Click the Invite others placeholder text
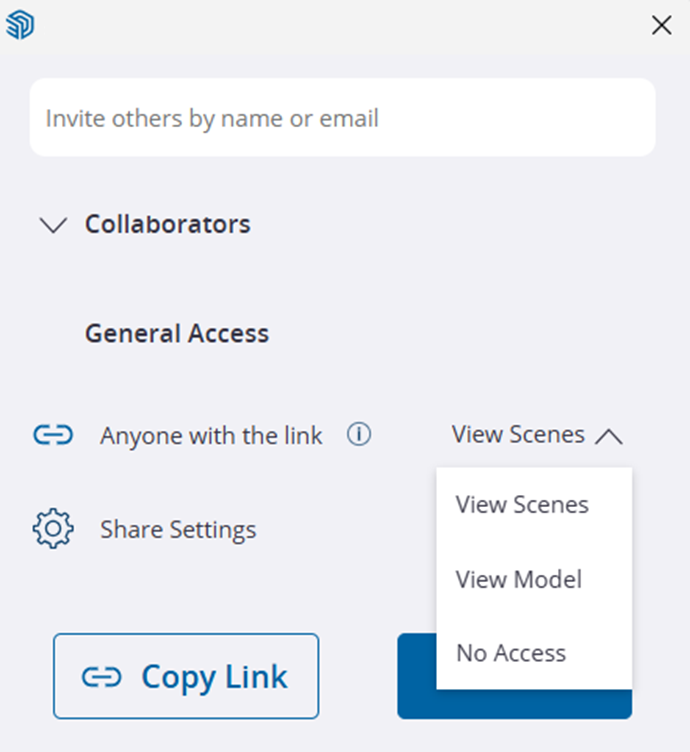Image resolution: width=690 pixels, height=752 pixels. point(212,118)
